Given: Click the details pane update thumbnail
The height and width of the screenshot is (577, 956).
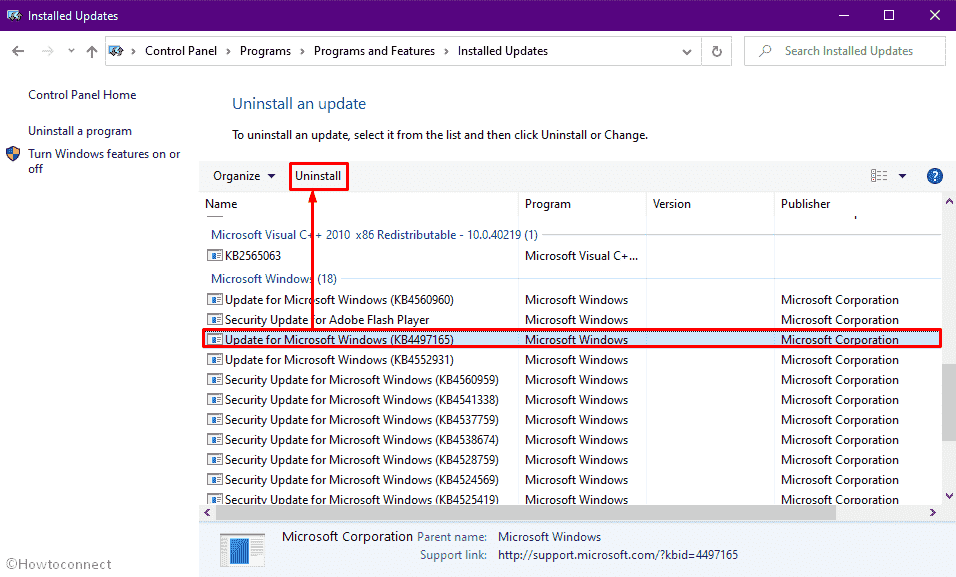Looking at the screenshot, I should click(x=242, y=550).
